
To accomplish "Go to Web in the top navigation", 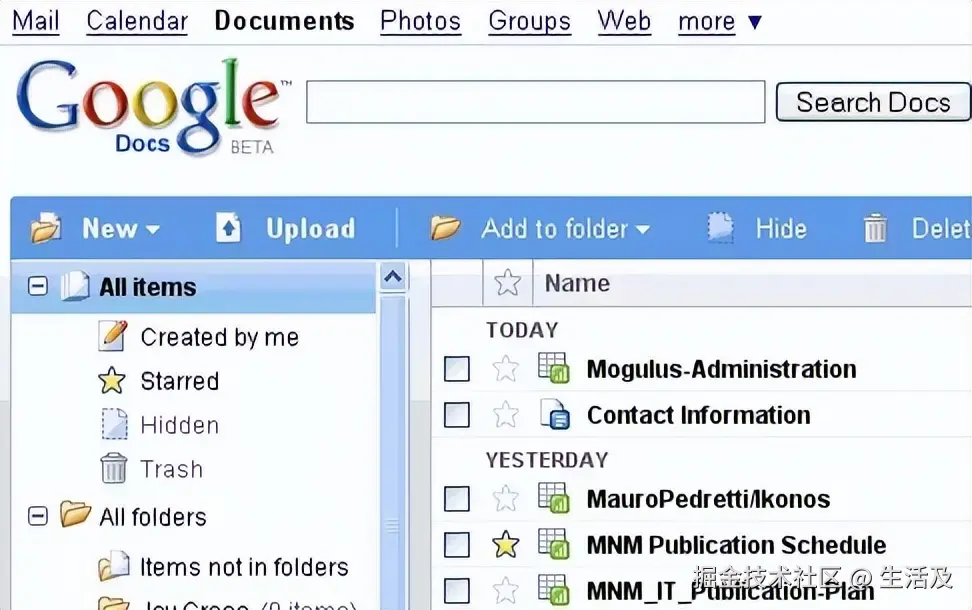I will click(624, 21).
